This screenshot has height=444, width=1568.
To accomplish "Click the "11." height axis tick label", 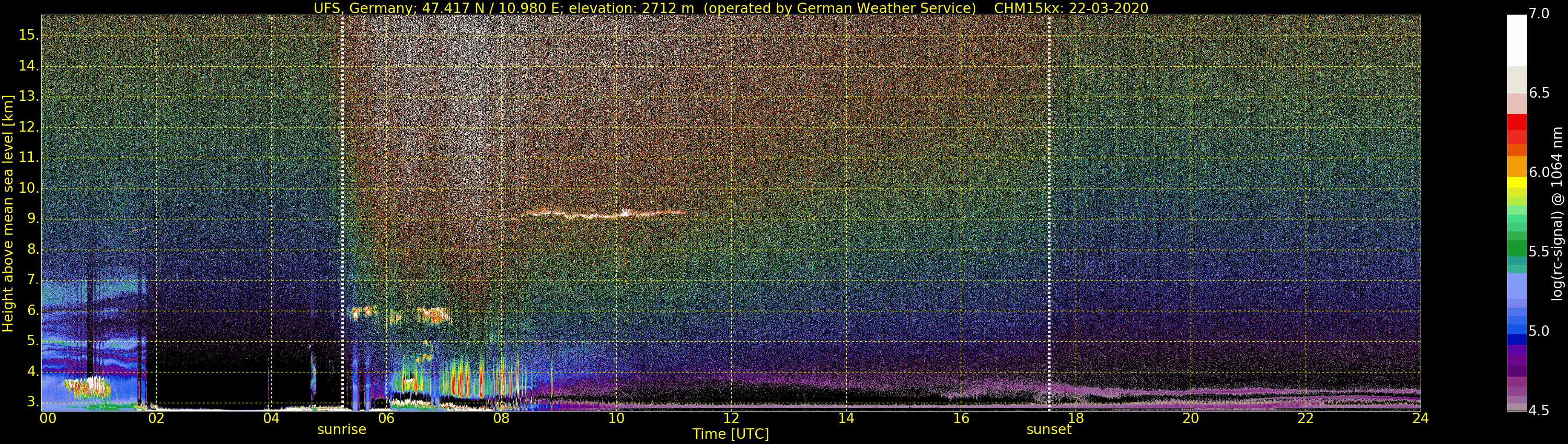I will [29, 158].
